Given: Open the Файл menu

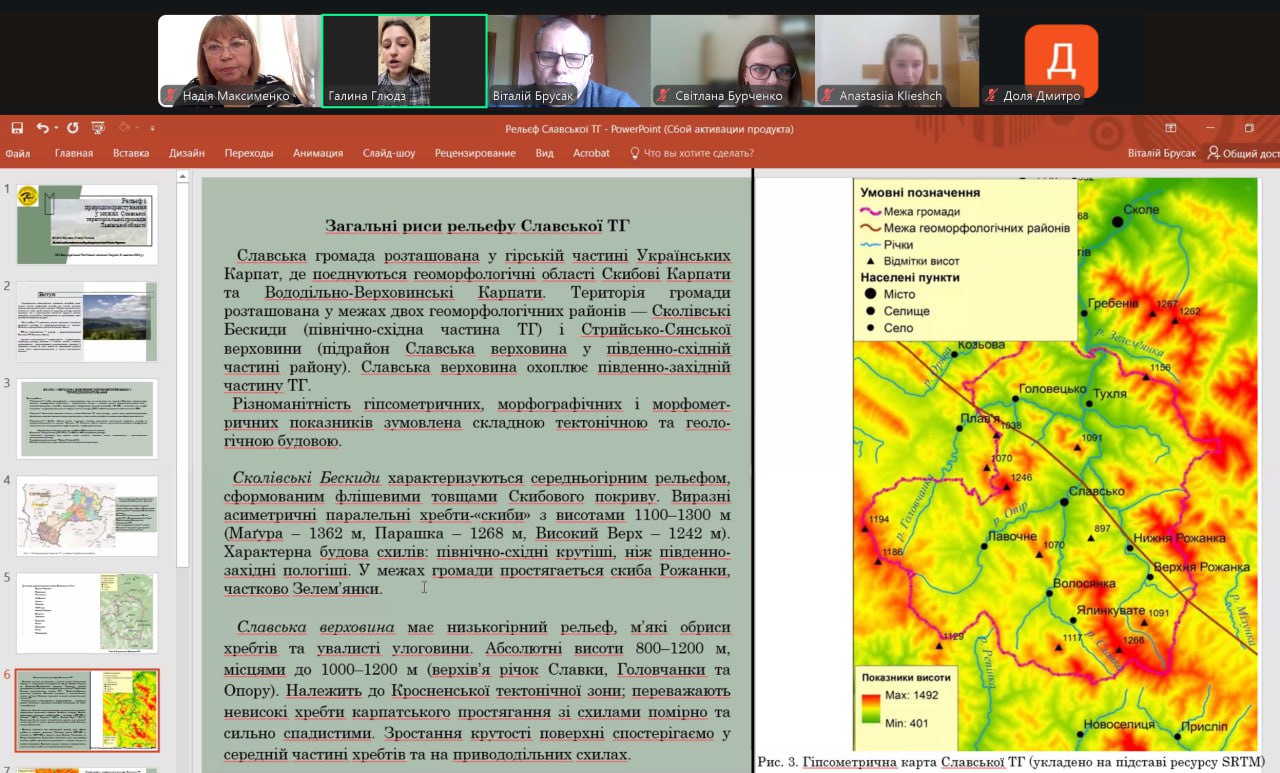Looking at the screenshot, I should click(17, 153).
